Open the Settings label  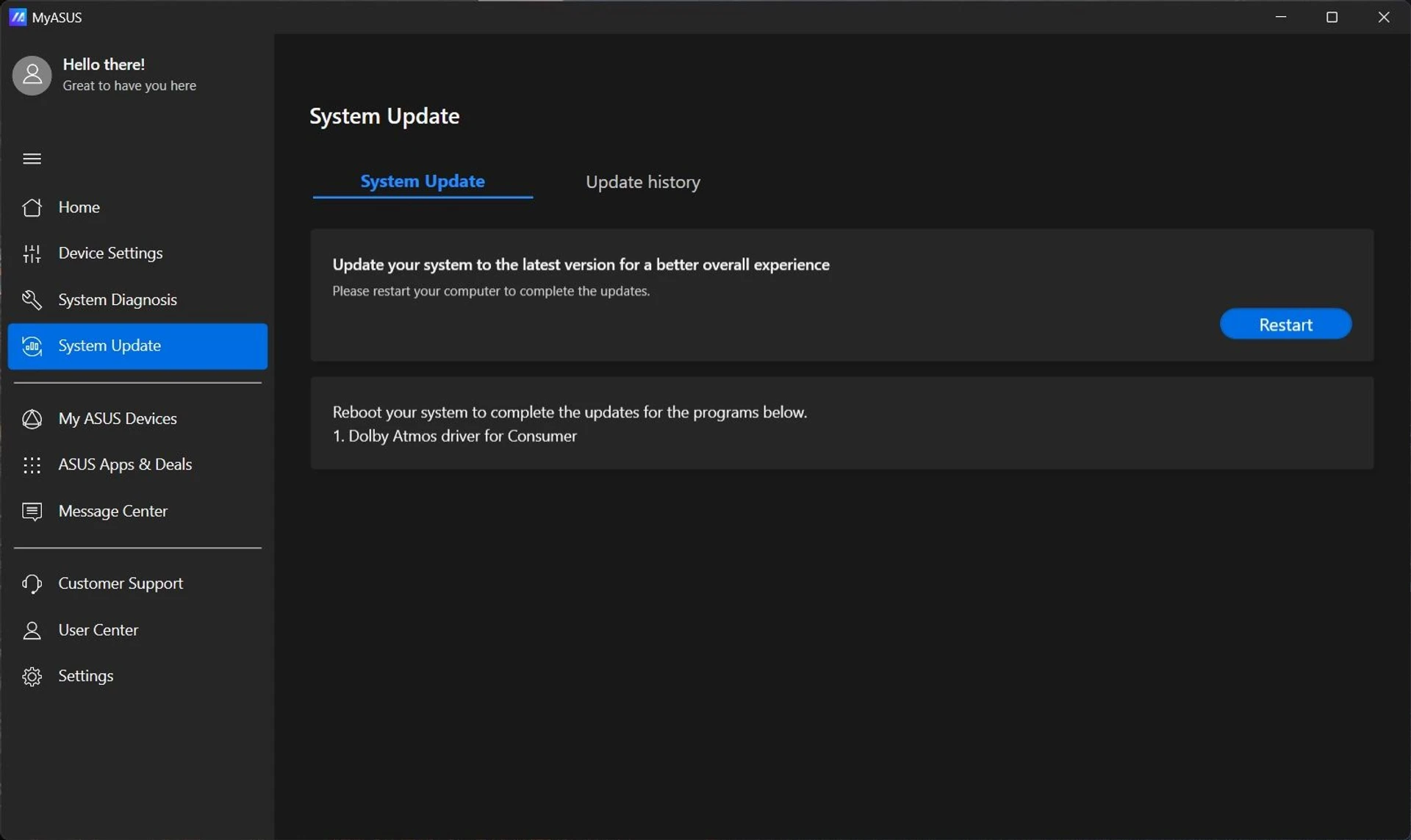click(x=85, y=676)
